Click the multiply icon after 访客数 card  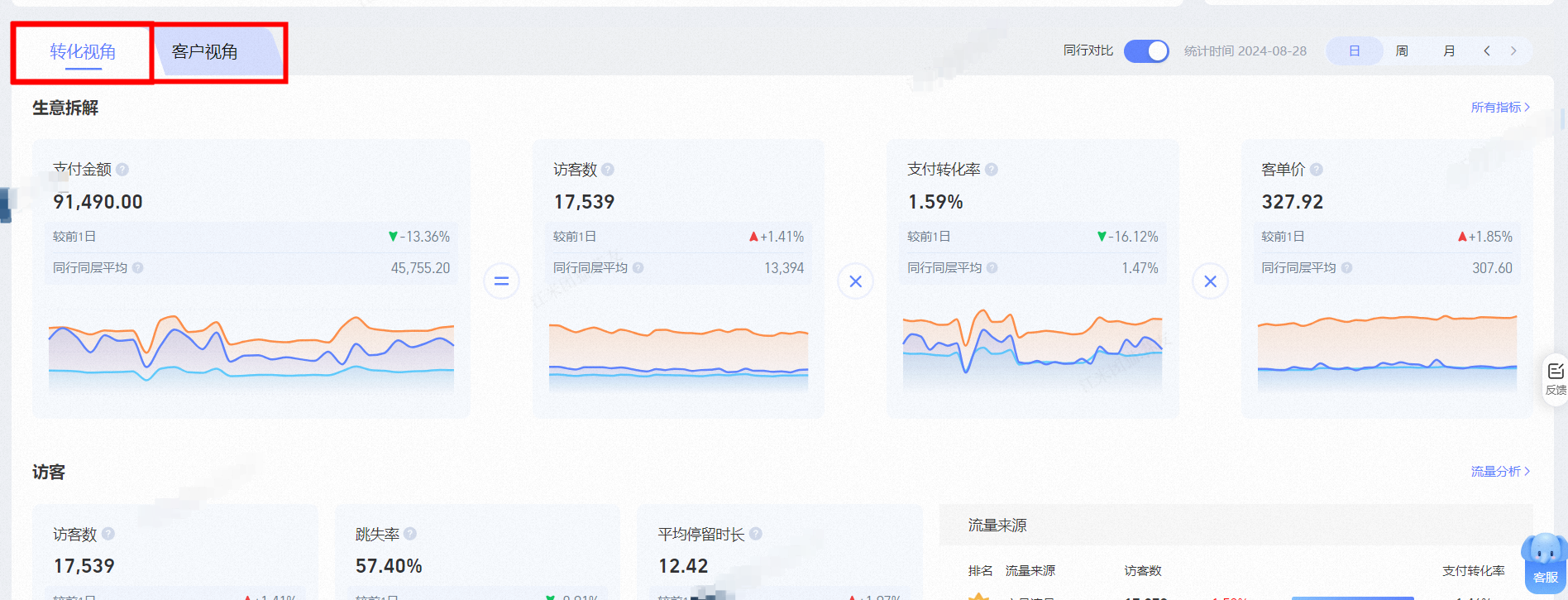pyautogui.click(x=856, y=281)
